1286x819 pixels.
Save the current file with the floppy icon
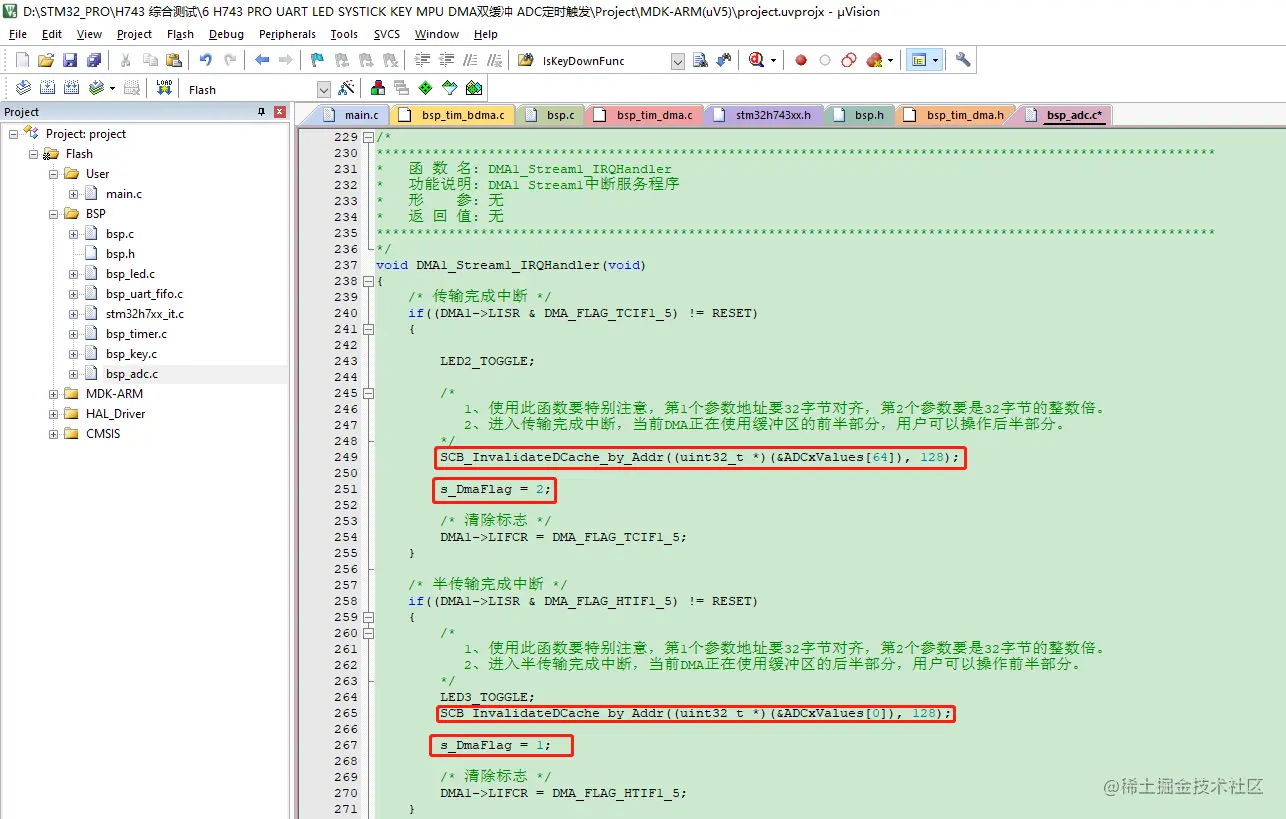pos(70,60)
